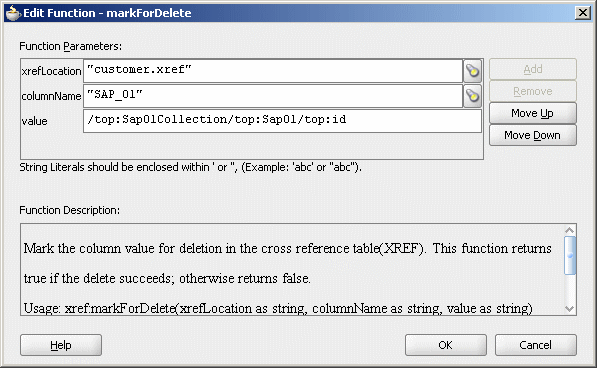
Task: Click the Move Down button
Action: (x=533, y=135)
